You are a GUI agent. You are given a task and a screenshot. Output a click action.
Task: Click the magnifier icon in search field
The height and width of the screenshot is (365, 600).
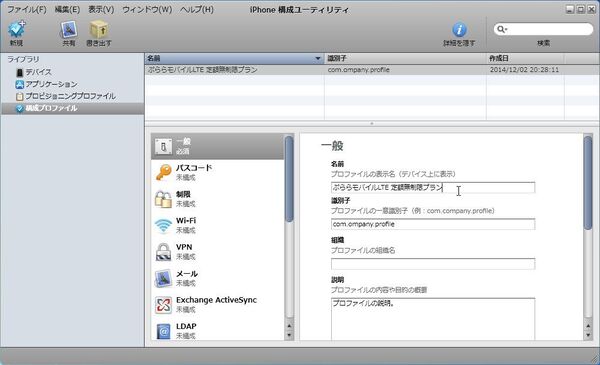pyautogui.click(x=501, y=29)
